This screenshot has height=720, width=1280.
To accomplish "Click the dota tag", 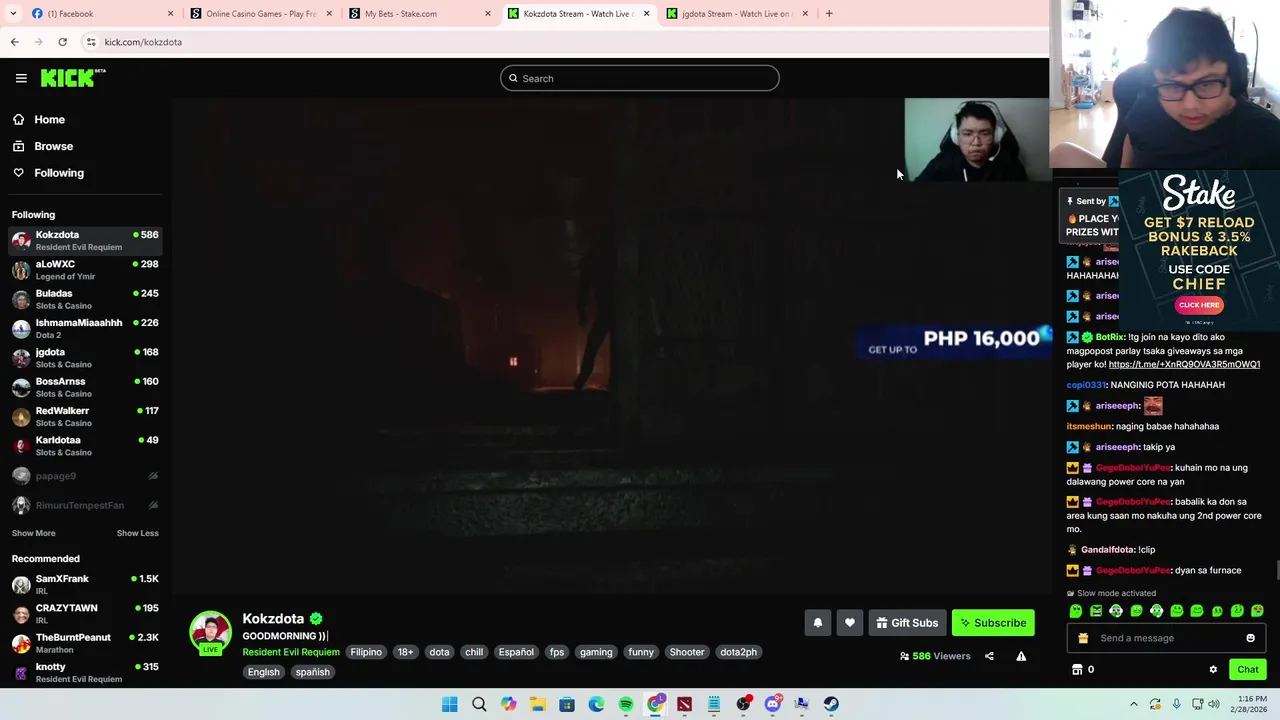I will tap(439, 652).
